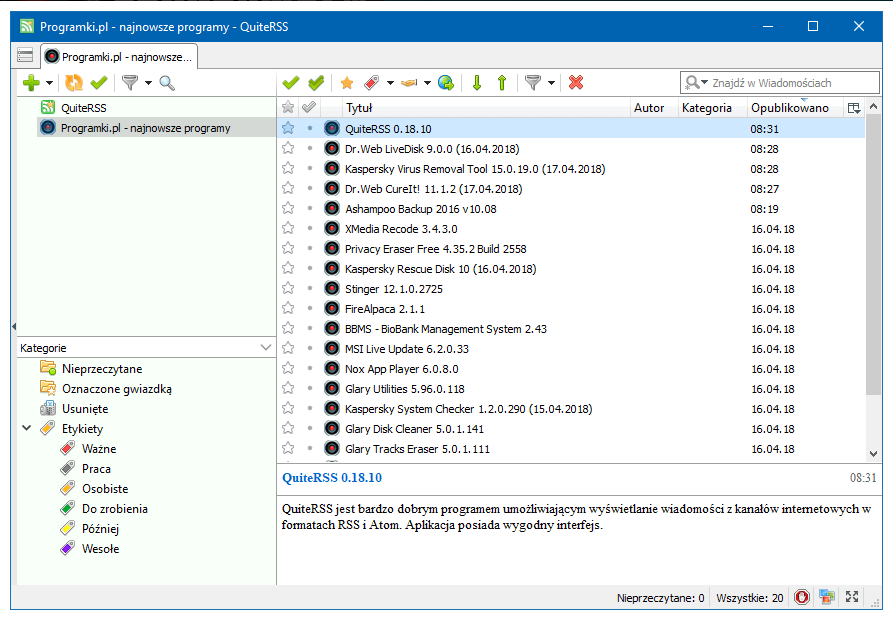Mark all news read with double green check
The width and height of the screenshot is (893, 619).
(316, 83)
